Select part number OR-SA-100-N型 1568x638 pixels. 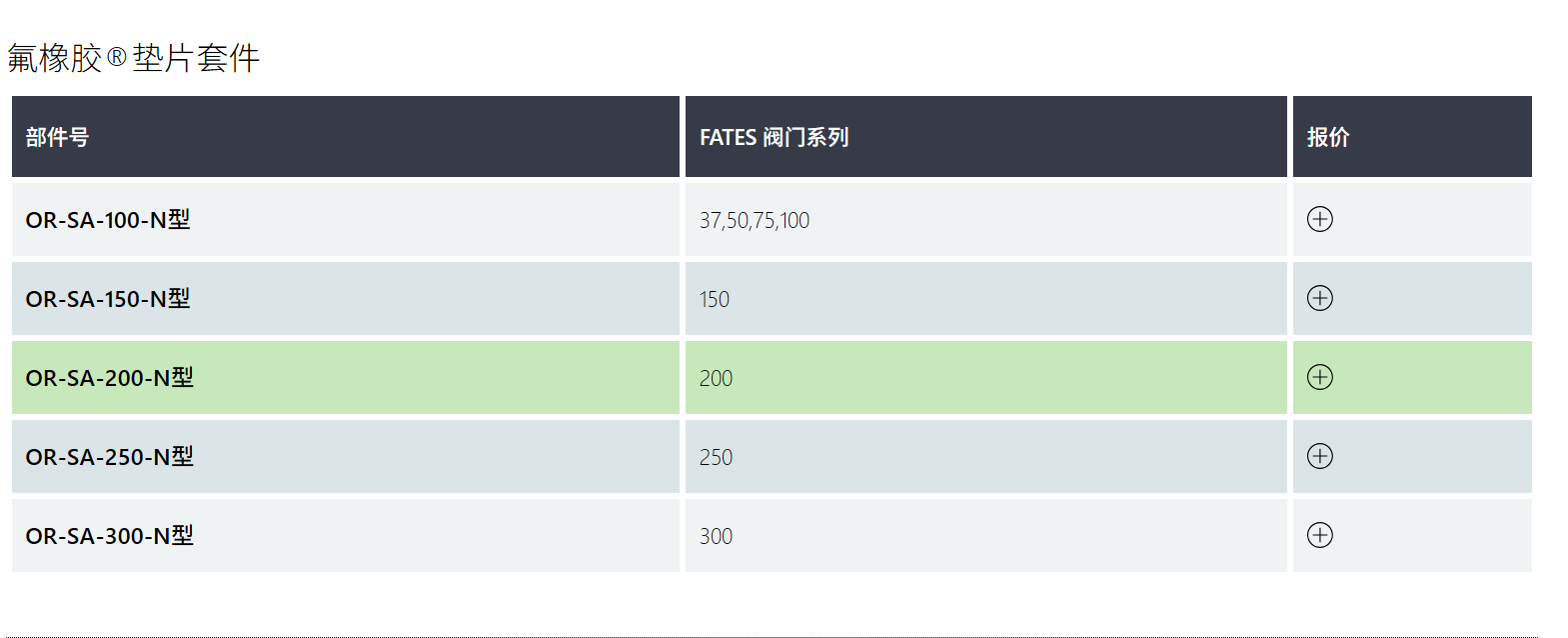click(x=108, y=220)
